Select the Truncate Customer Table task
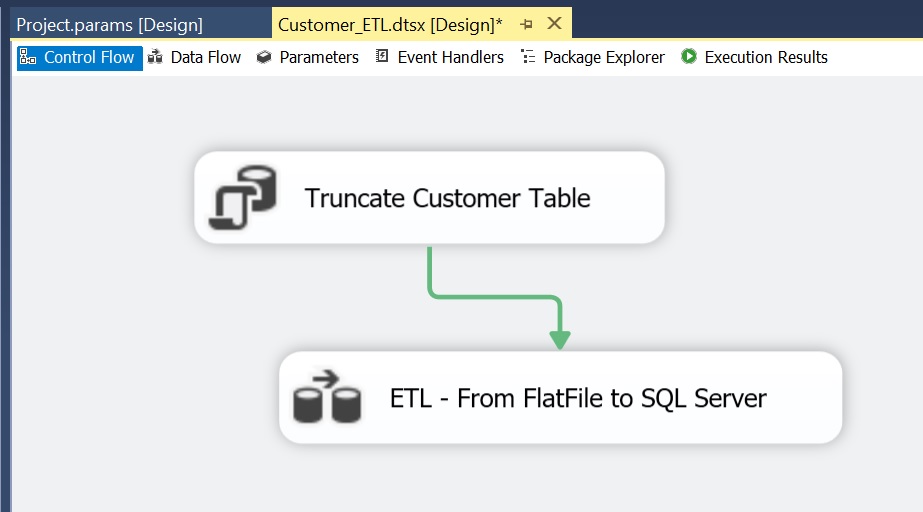 pyautogui.click(x=430, y=198)
